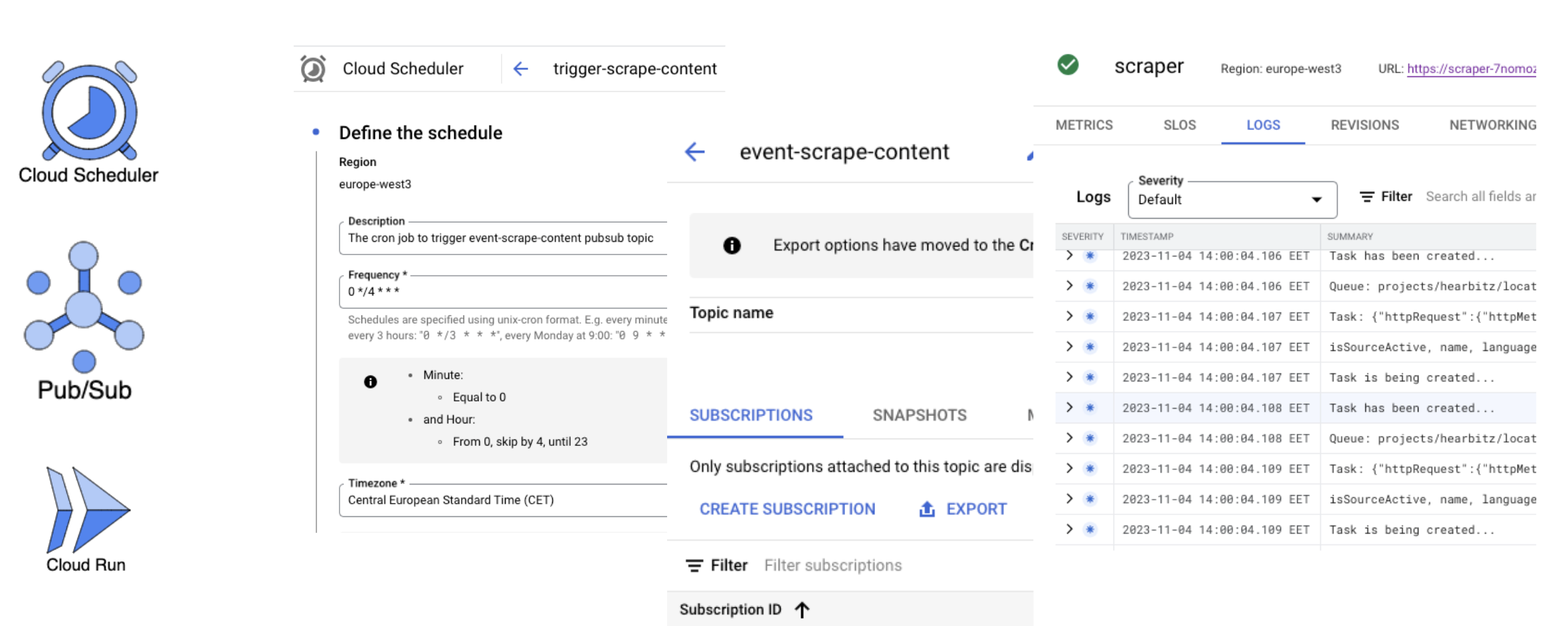Click the CREATE SUBSCRIPTION button

click(787, 509)
